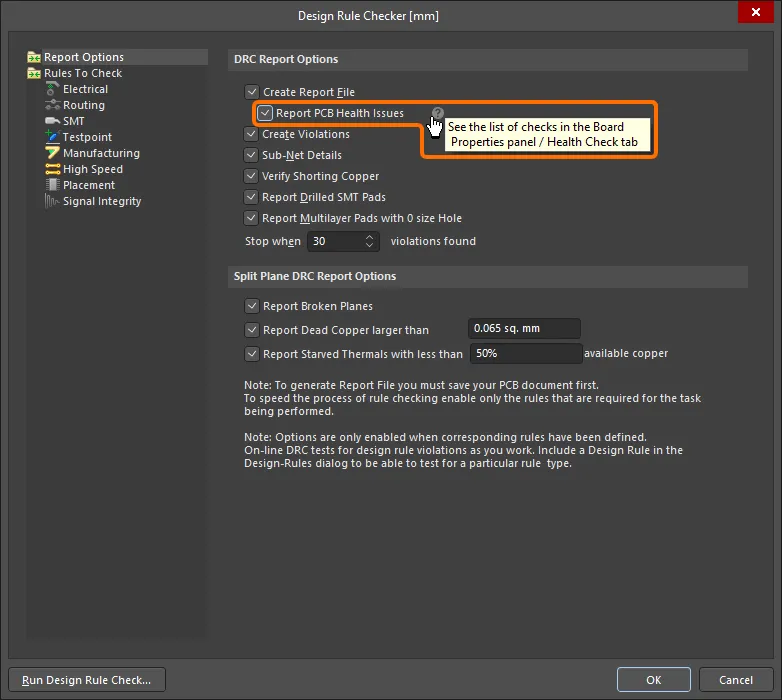Screen dimensions: 782x700
Task: Click the Testpoint rules icon
Action: (x=52, y=136)
